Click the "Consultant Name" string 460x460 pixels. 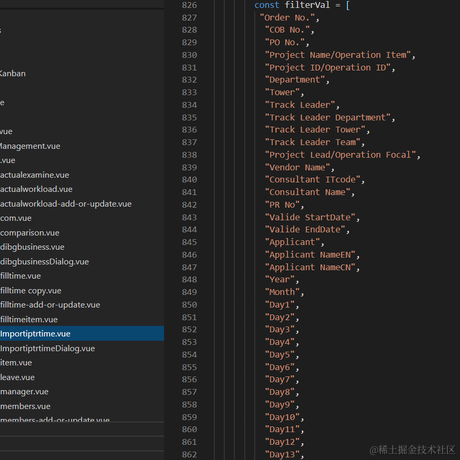[308, 192]
